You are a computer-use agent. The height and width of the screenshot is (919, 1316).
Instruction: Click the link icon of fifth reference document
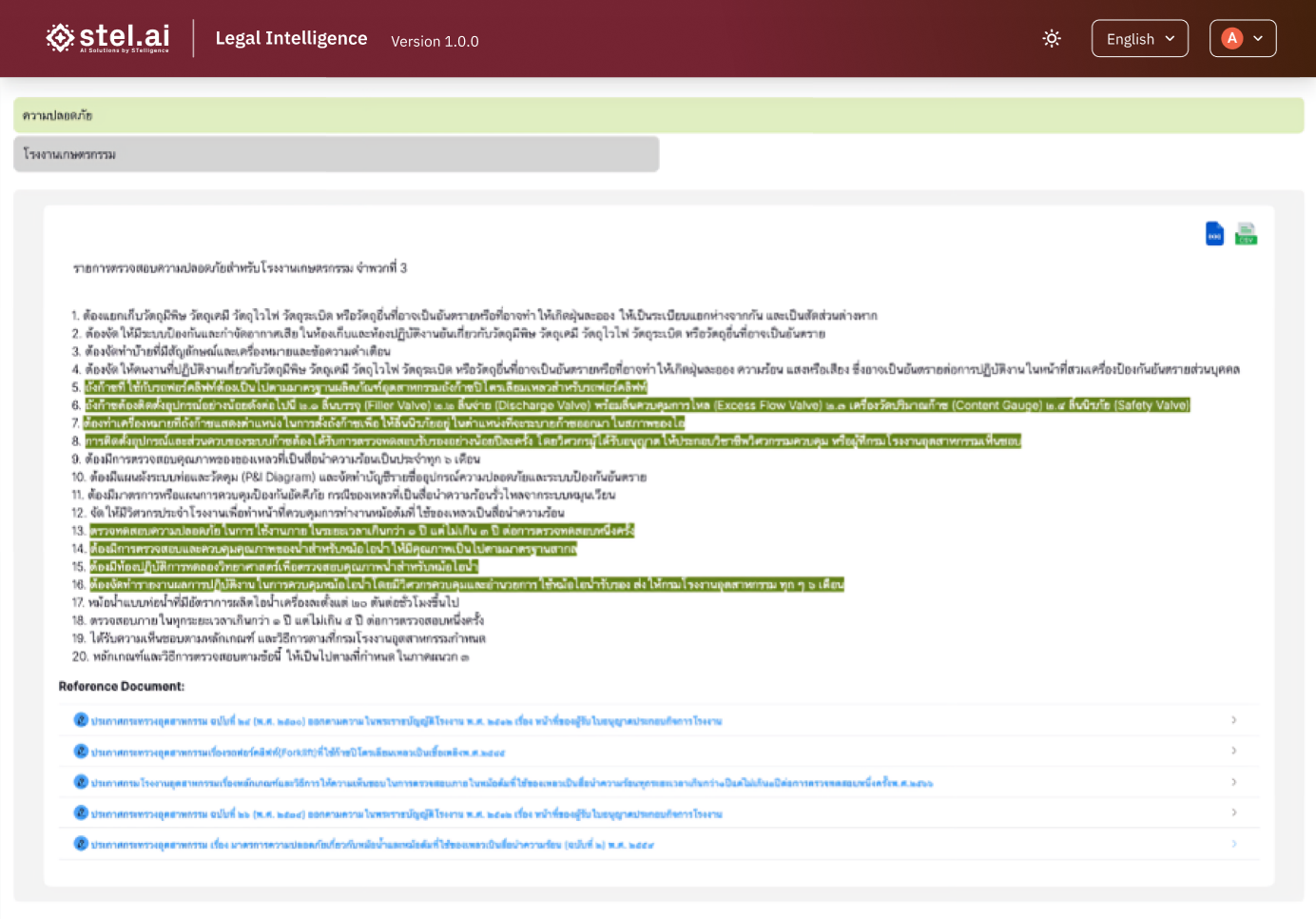click(81, 844)
